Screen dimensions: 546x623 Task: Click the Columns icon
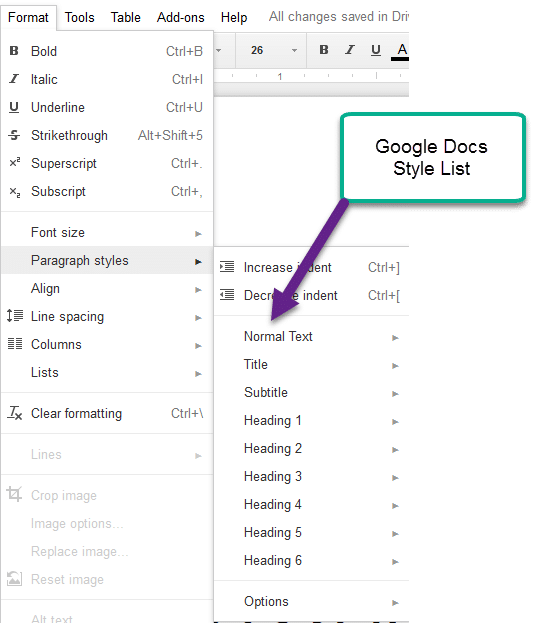pyautogui.click(x=15, y=344)
